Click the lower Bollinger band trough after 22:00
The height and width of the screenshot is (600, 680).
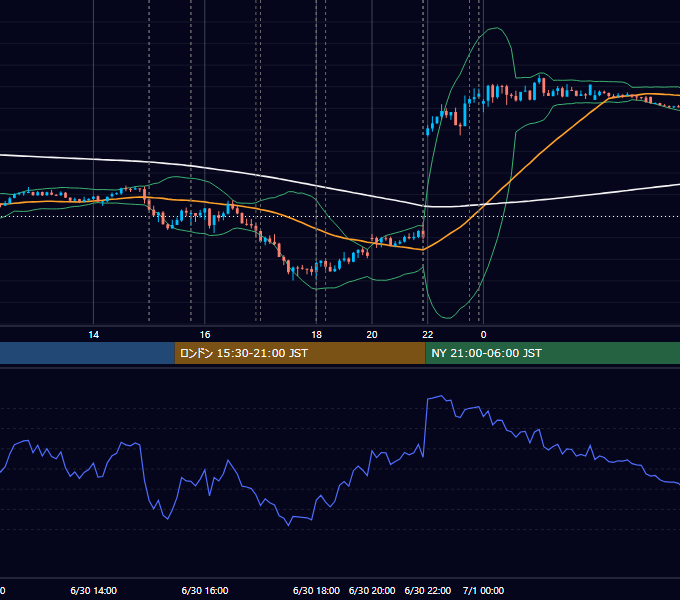[x=446, y=318]
